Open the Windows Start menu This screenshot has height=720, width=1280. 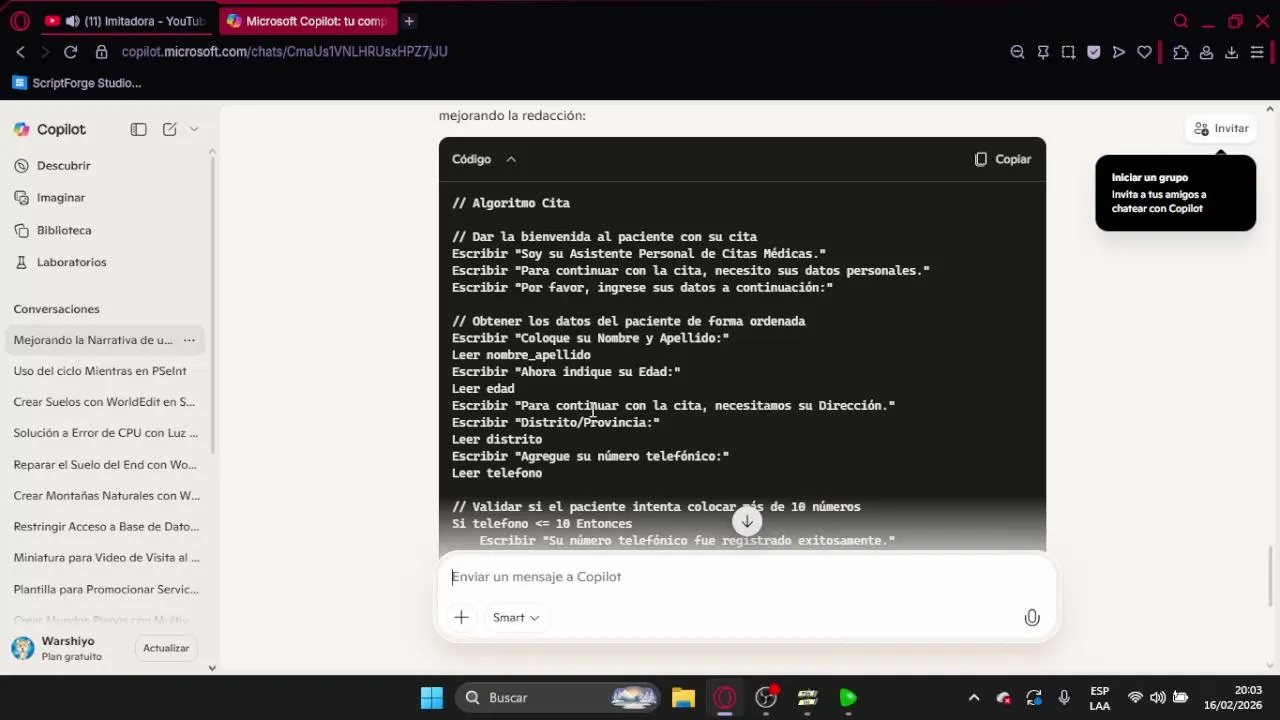coord(432,698)
